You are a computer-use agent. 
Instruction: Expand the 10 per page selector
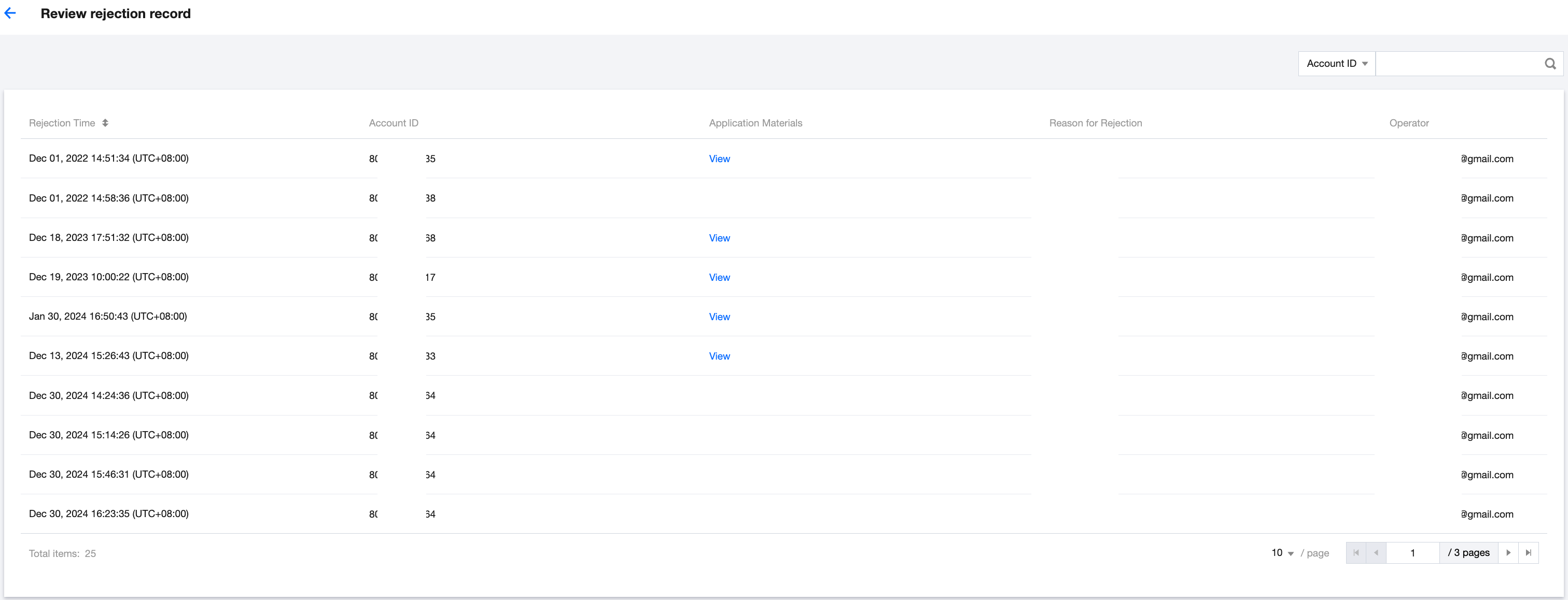coord(1282,552)
